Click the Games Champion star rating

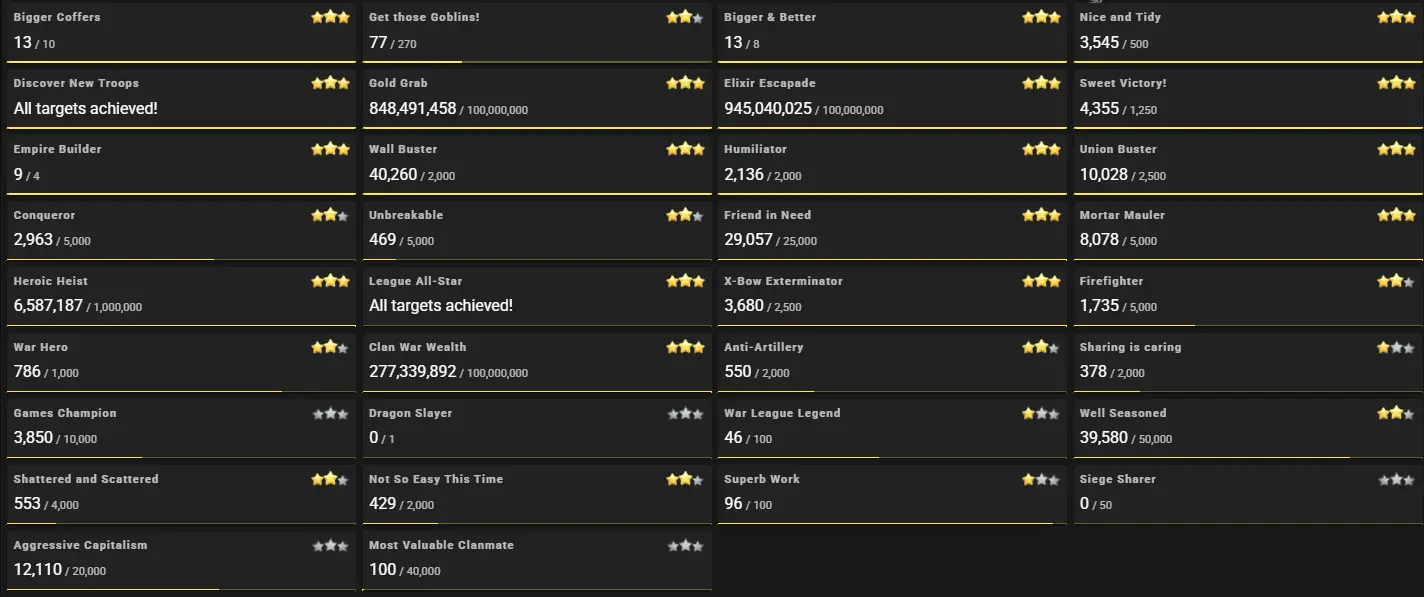pyautogui.click(x=330, y=413)
